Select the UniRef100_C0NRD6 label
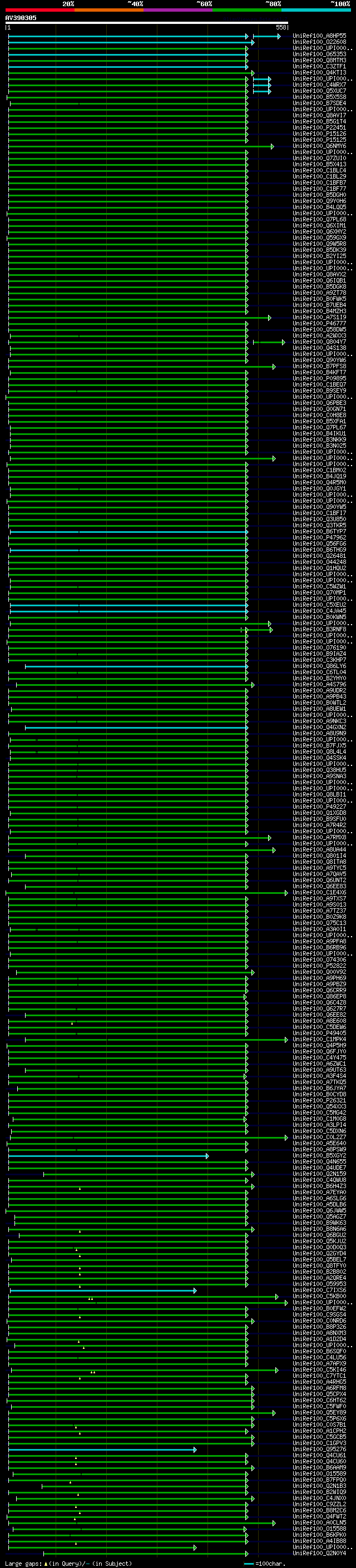 [x=319, y=1321]
